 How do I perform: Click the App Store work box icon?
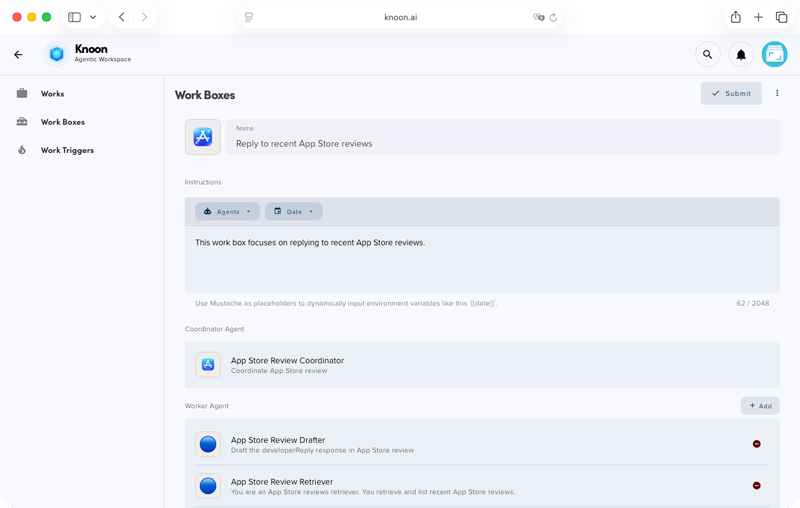(203, 137)
